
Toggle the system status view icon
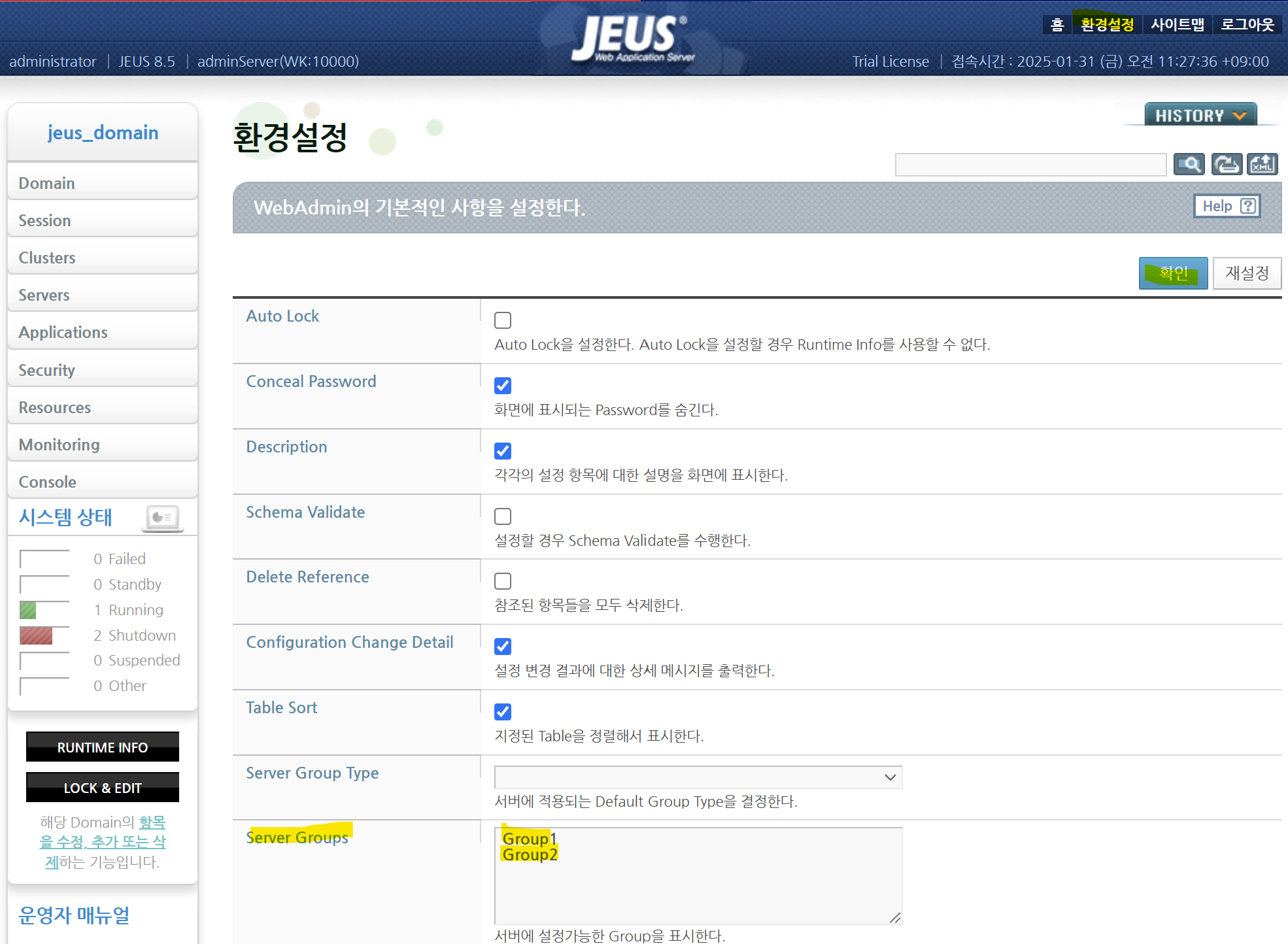pos(163,518)
